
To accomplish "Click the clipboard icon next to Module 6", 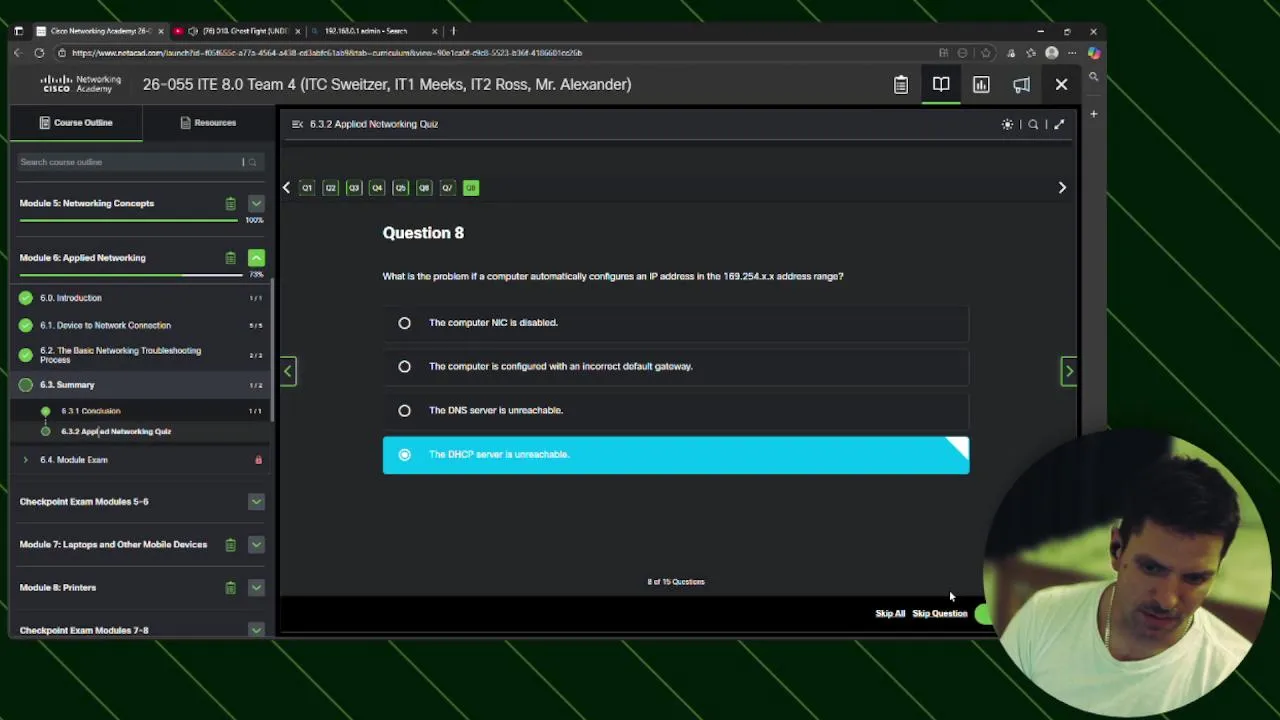I will click(230, 258).
